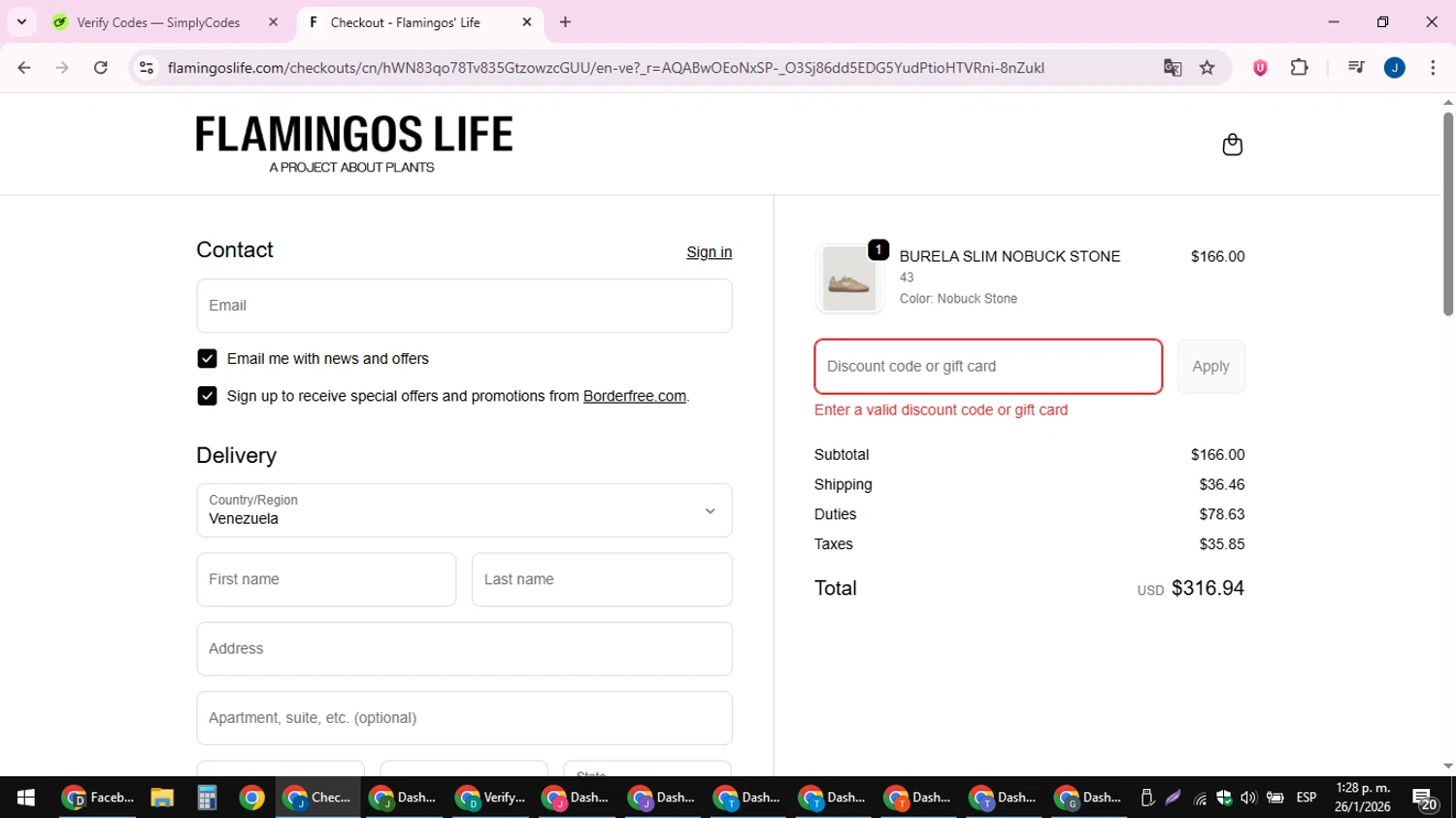Open the Verify Chrome window in taskbar

[491, 798]
